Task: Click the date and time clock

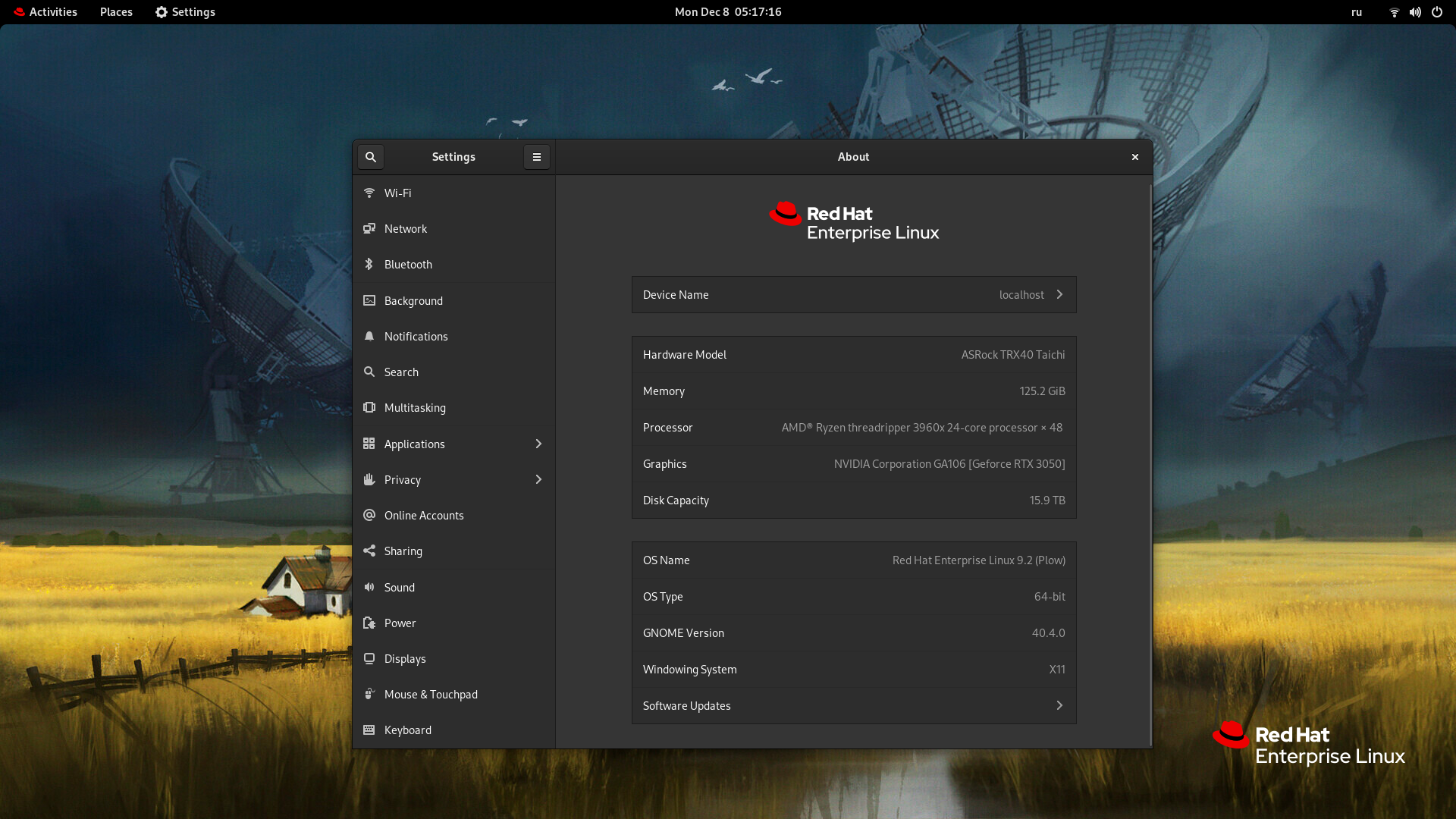Action: (727, 12)
